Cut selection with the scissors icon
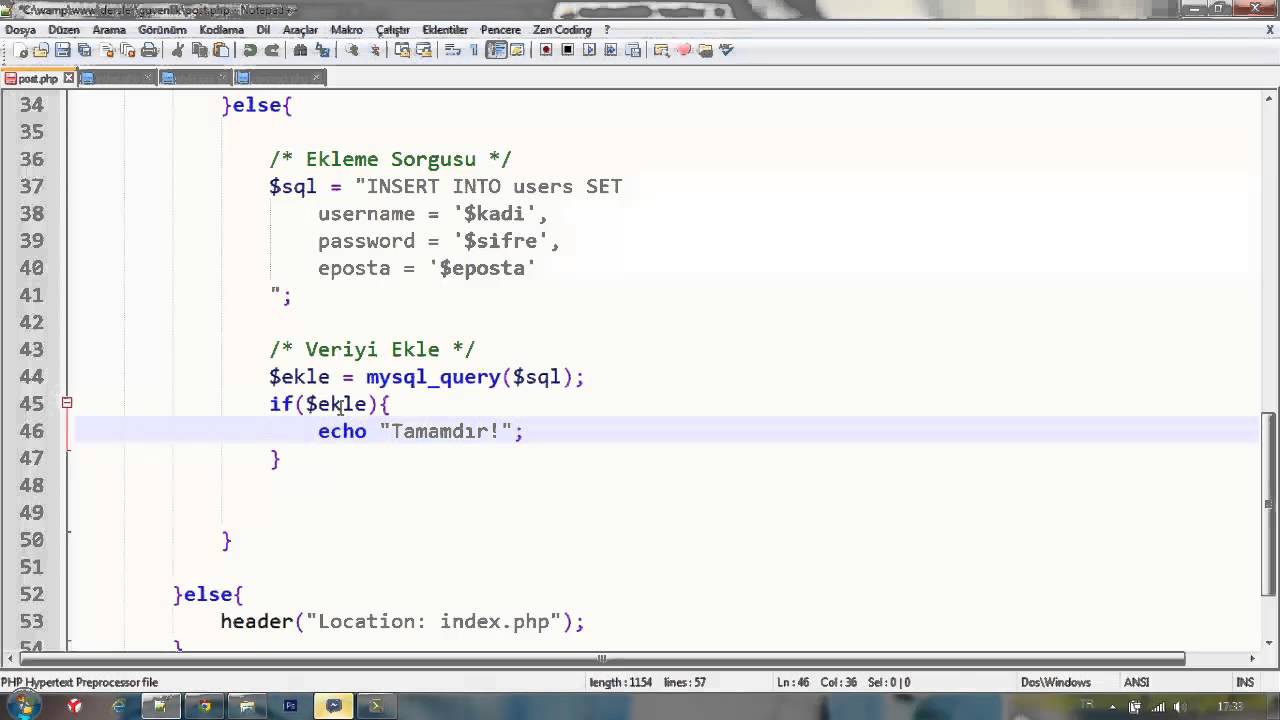The height and width of the screenshot is (720, 1280). tap(178, 50)
